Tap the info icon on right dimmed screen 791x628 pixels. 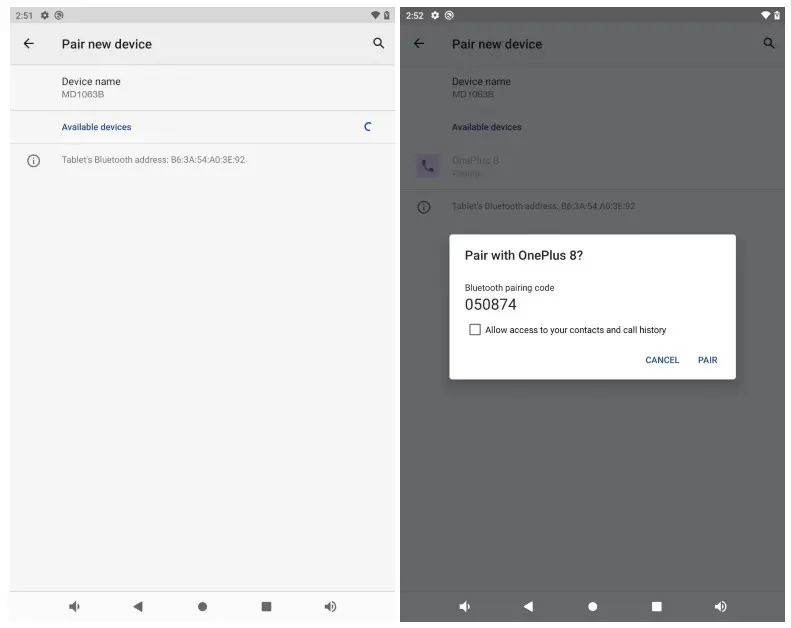(424, 207)
